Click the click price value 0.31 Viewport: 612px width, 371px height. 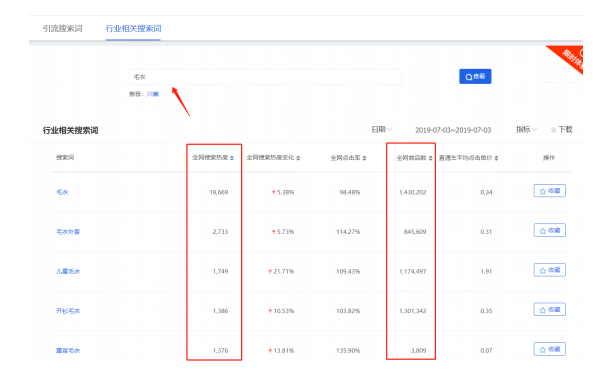pos(486,232)
